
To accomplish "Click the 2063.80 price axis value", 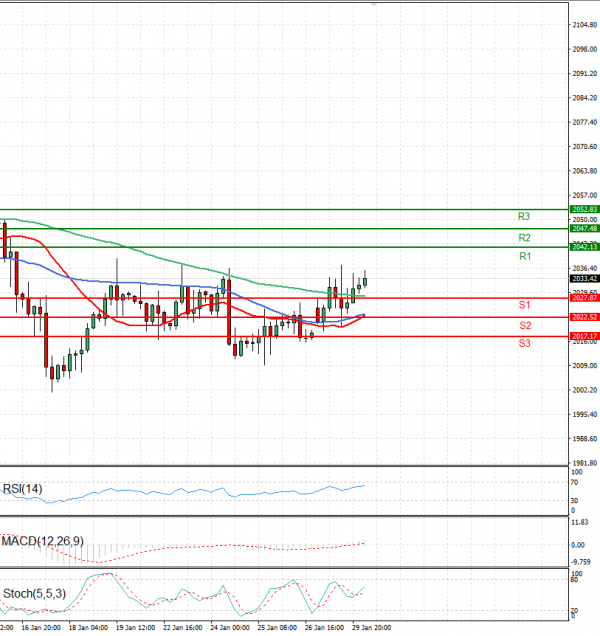I will coord(585,171).
